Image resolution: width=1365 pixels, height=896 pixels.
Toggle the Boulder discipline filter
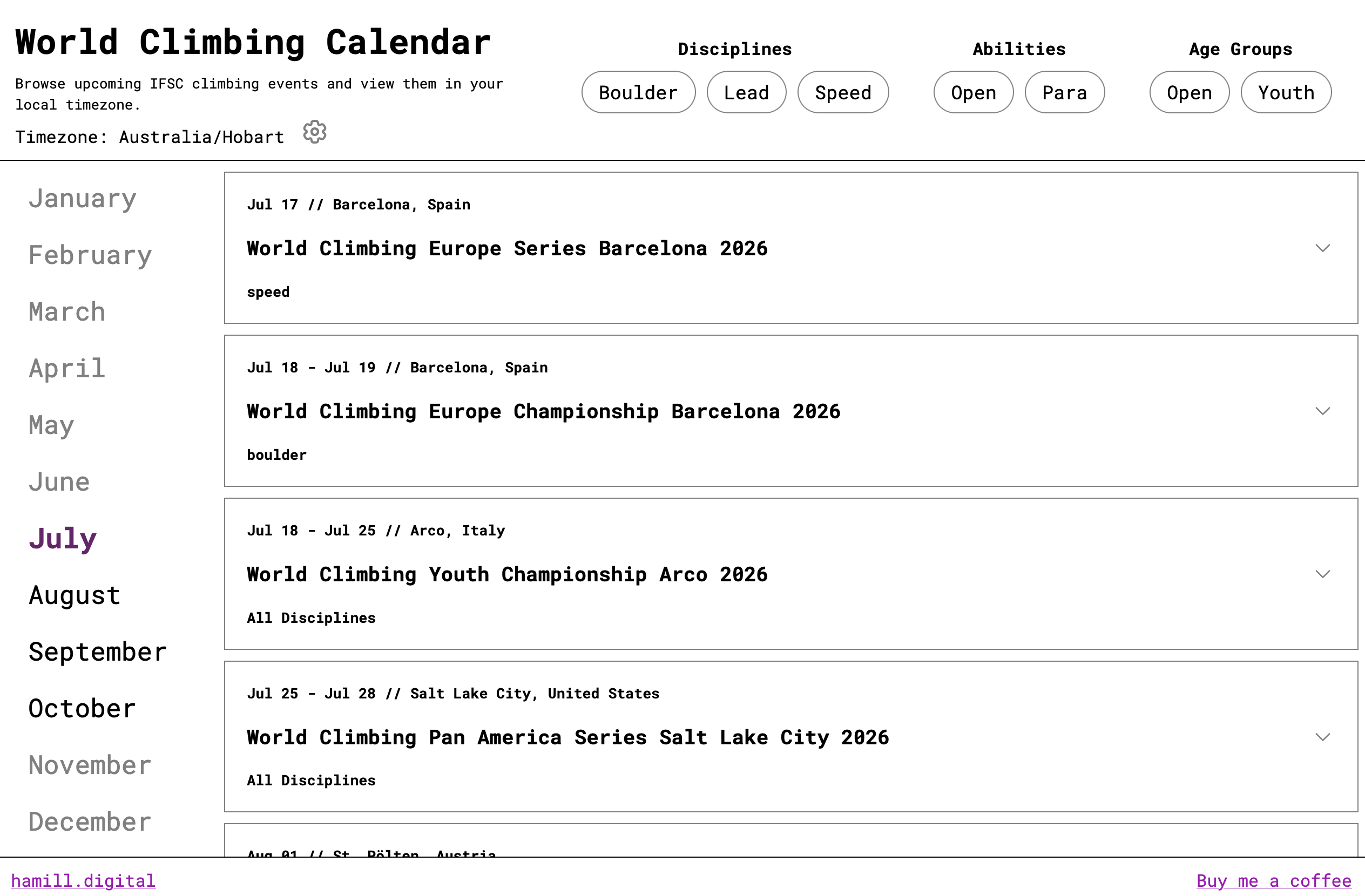(x=638, y=92)
